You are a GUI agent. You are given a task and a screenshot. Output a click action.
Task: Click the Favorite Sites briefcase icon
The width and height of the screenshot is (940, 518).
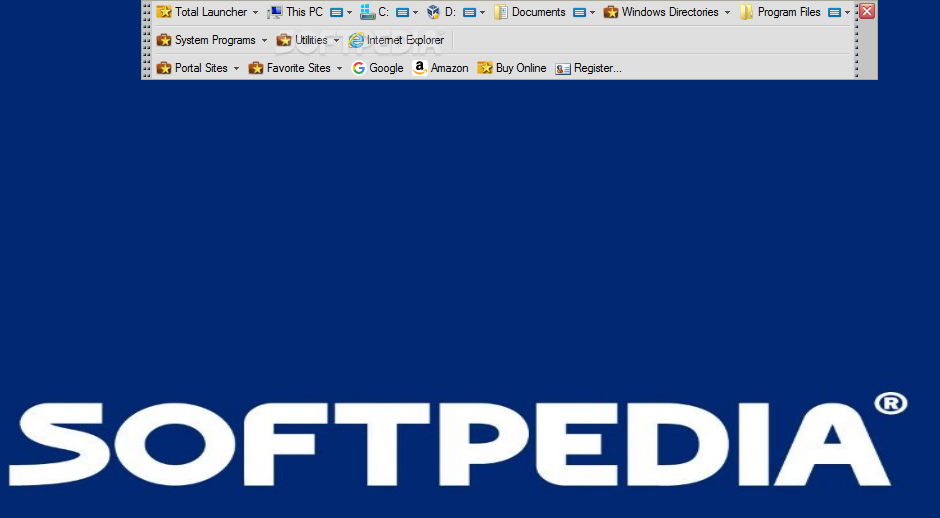(256, 68)
